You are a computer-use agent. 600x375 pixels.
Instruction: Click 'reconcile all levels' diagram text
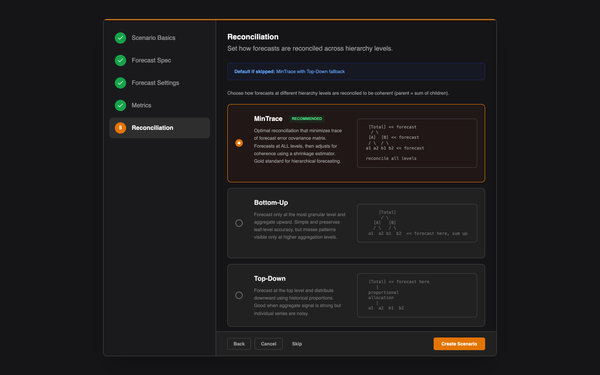tap(391, 158)
